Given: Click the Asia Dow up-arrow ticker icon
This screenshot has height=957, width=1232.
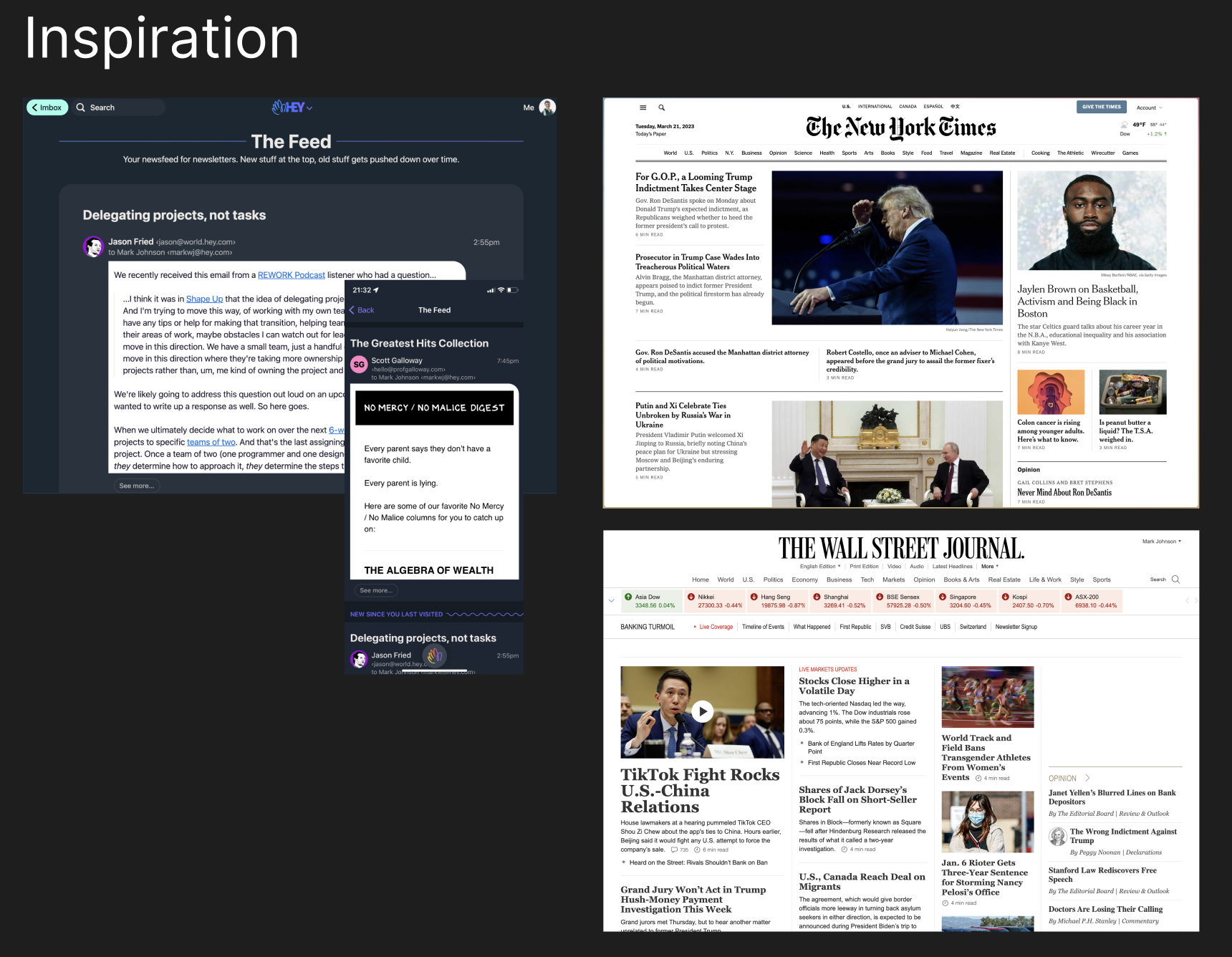Looking at the screenshot, I should pyautogui.click(x=628, y=597).
